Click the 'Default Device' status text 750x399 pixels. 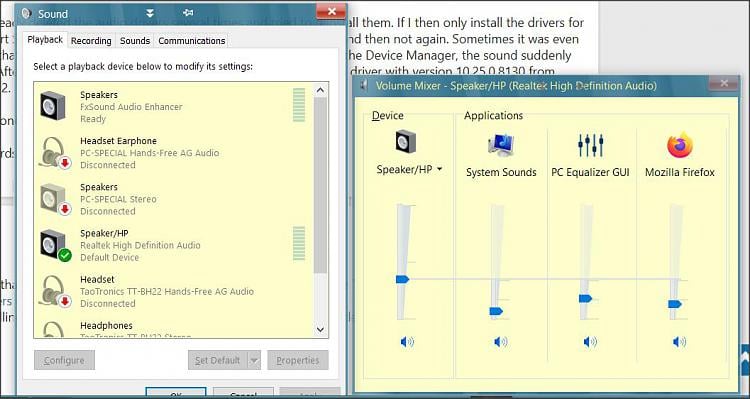pos(110,257)
